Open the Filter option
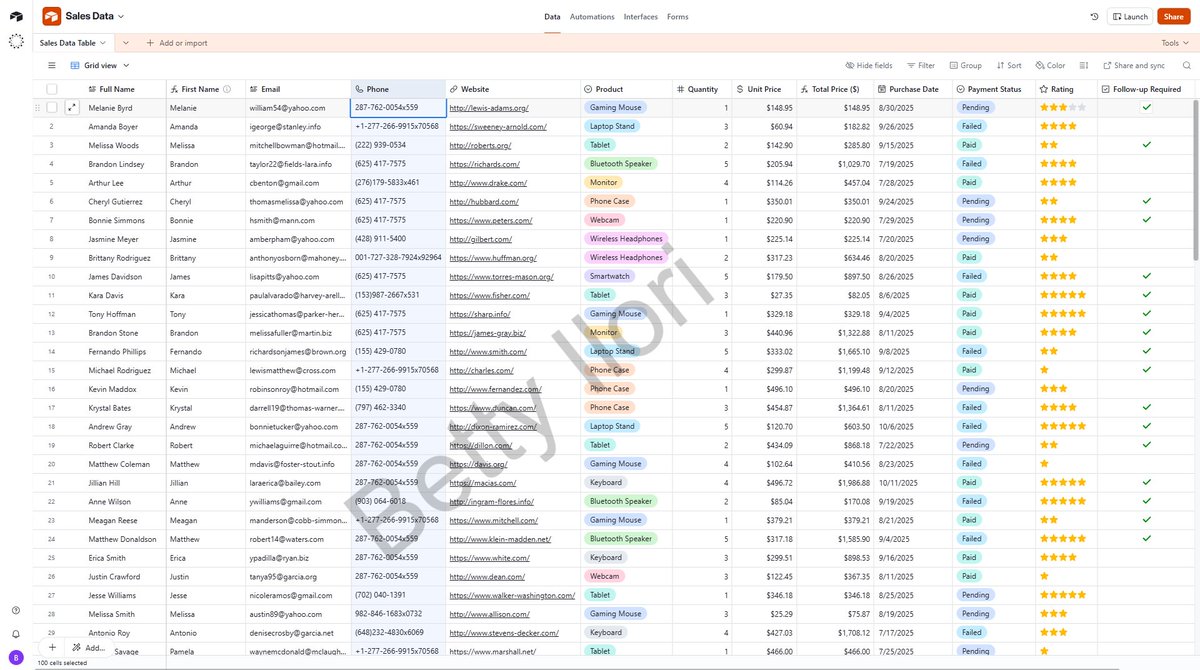Screen dimensions: 1200x670 click(920, 66)
